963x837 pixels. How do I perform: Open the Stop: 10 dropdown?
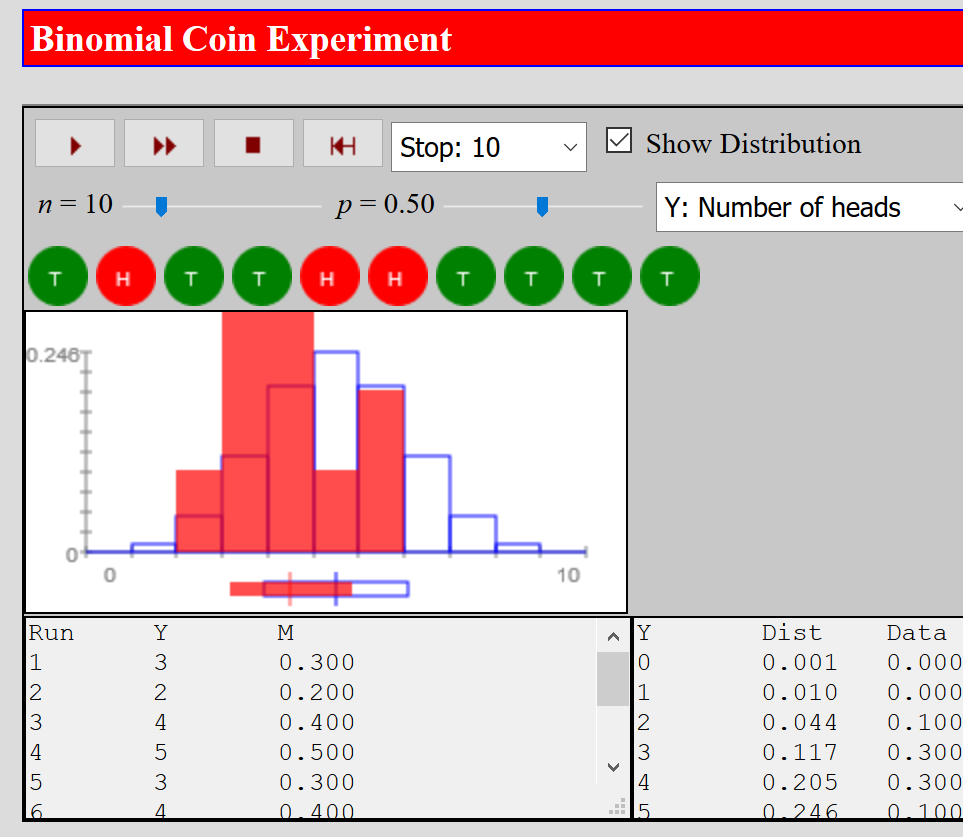(x=489, y=147)
